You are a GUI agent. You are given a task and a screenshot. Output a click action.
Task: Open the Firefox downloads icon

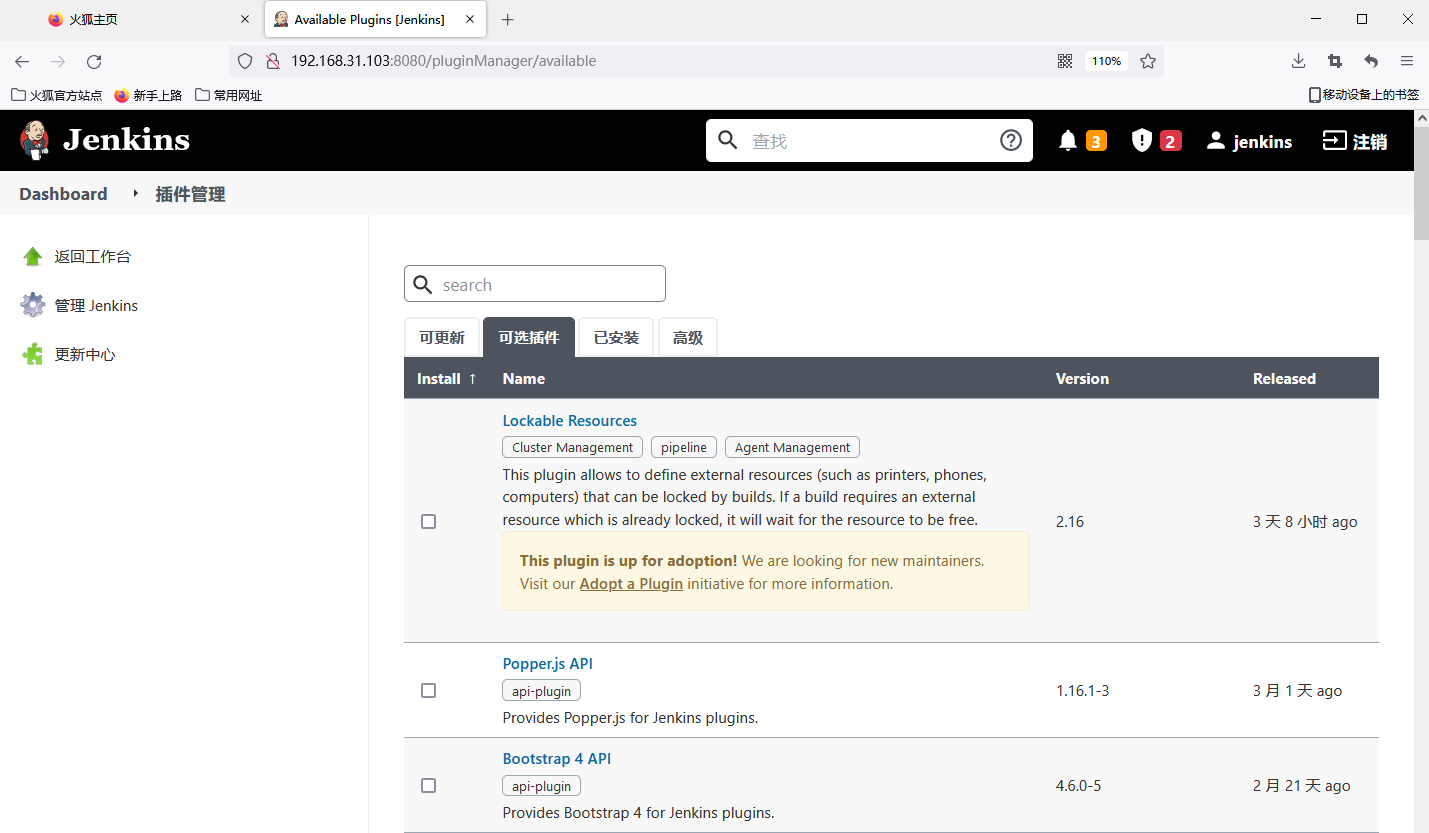point(1298,61)
